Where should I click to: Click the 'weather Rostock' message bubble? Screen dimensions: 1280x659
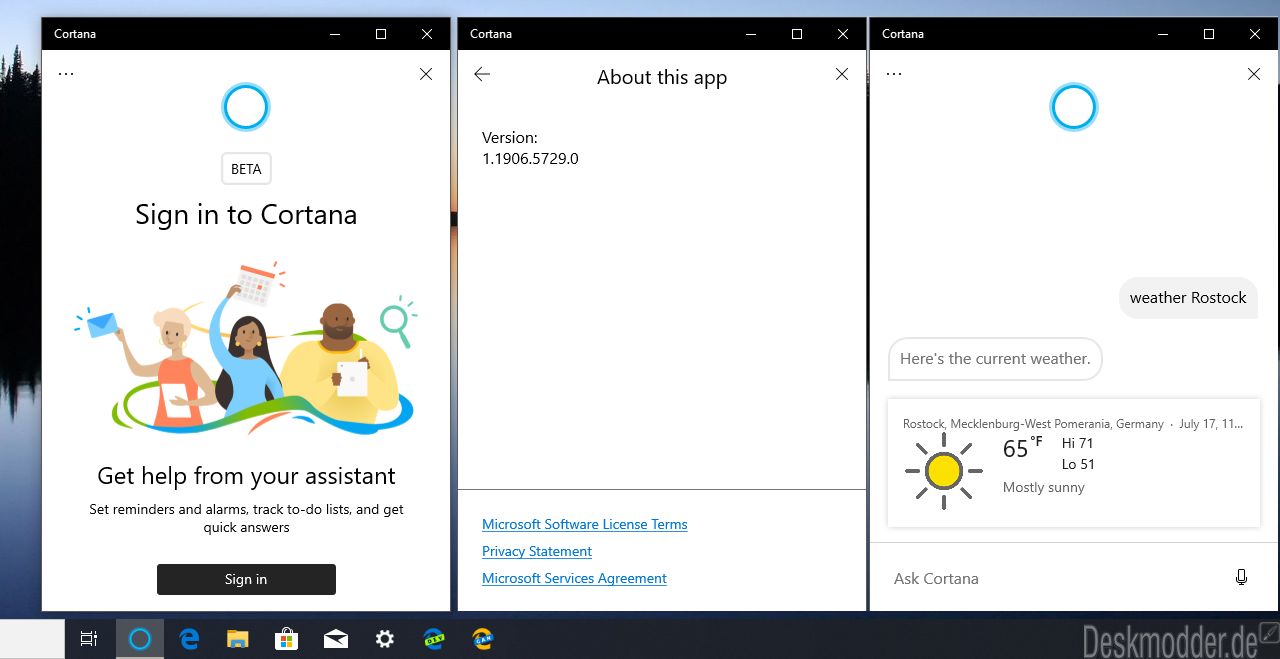(x=1188, y=298)
